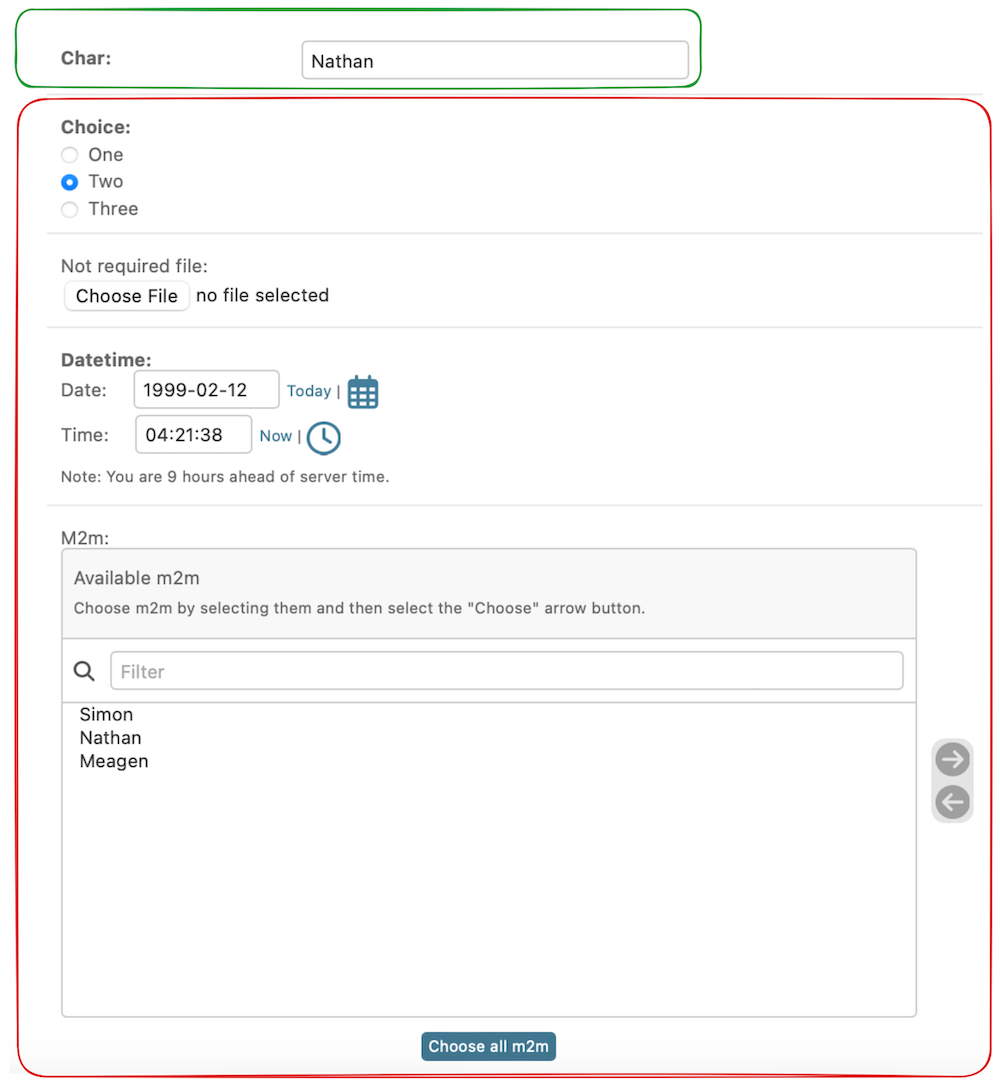Viewport: 1000px width, 1086px height.
Task: Click the Time input field
Action: 193,435
